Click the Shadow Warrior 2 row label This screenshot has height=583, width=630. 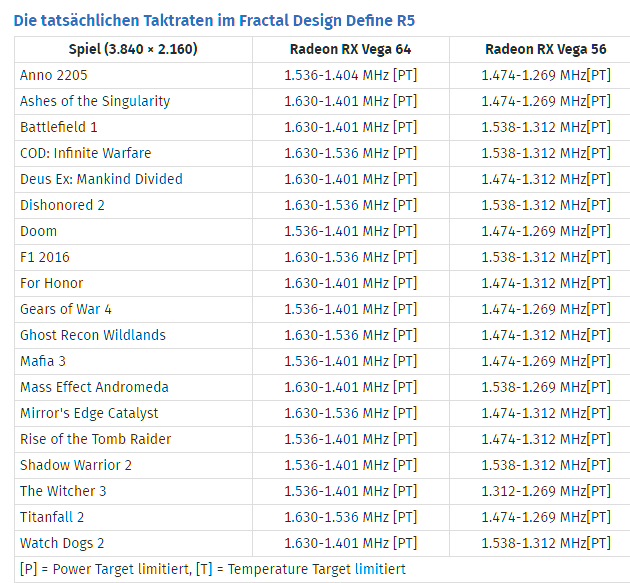[76, 465]
